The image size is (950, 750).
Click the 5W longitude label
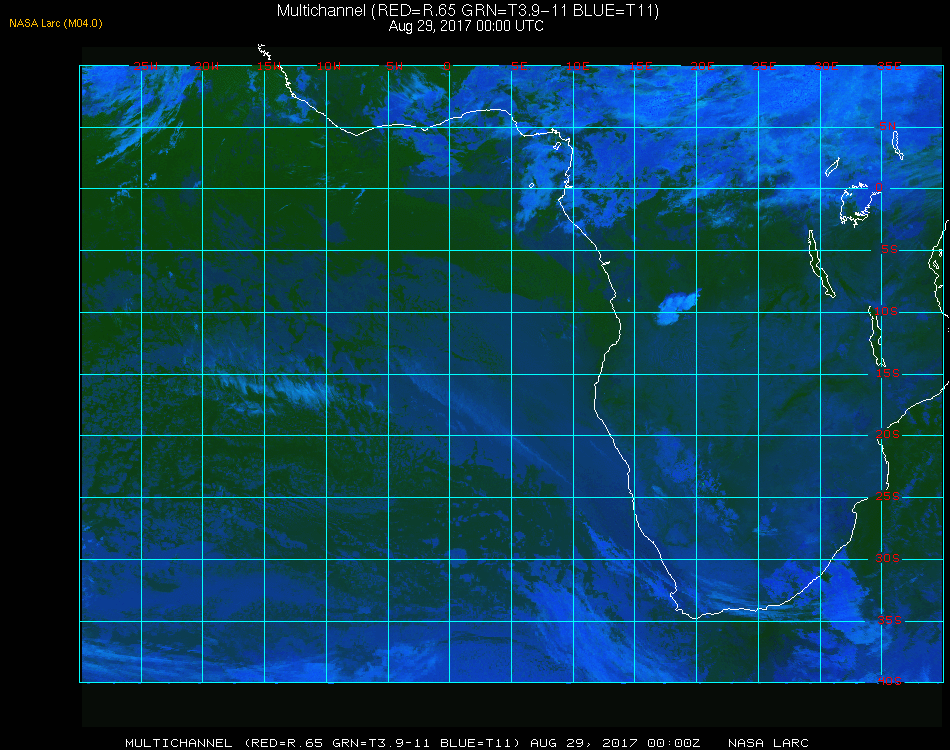[x=394, y=66]
